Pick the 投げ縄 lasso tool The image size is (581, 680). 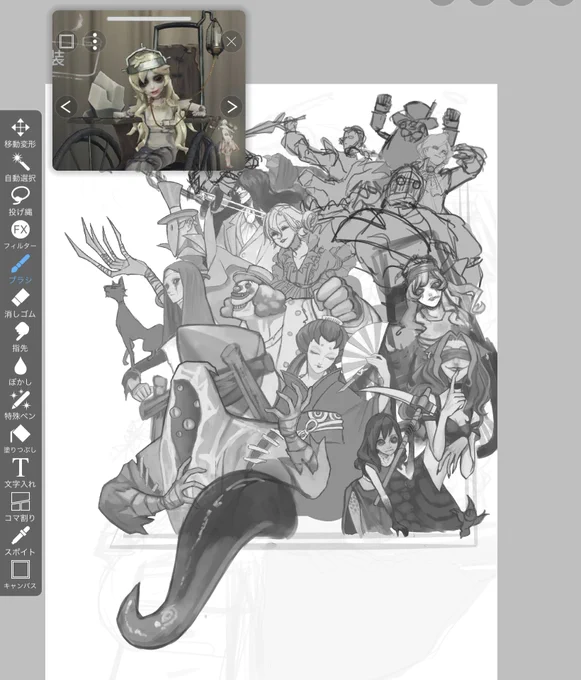click(x=20, y=201)
